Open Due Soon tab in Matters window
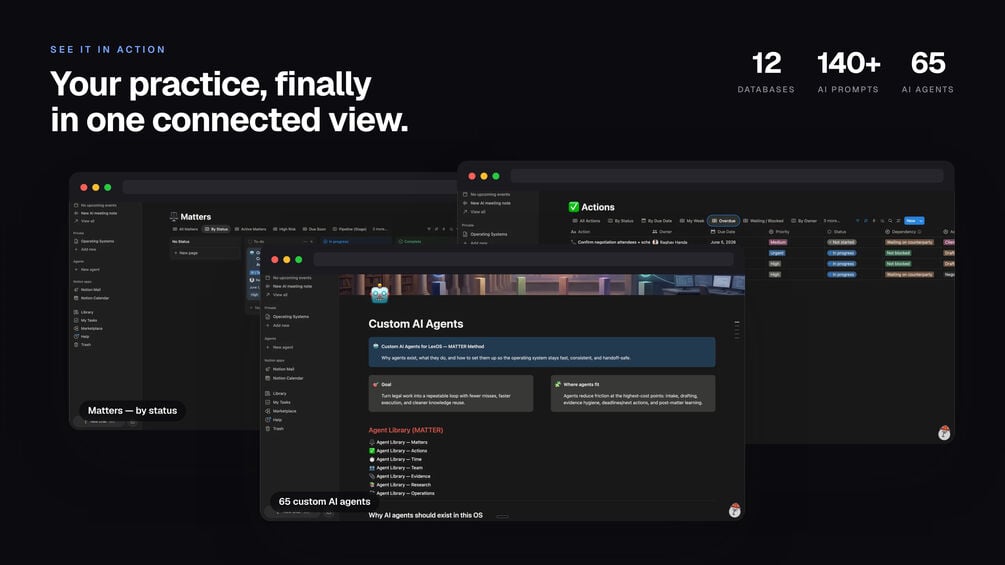The width and height of the screenshot is (1005, 565). pyautogui.click(x=315, y=229)
